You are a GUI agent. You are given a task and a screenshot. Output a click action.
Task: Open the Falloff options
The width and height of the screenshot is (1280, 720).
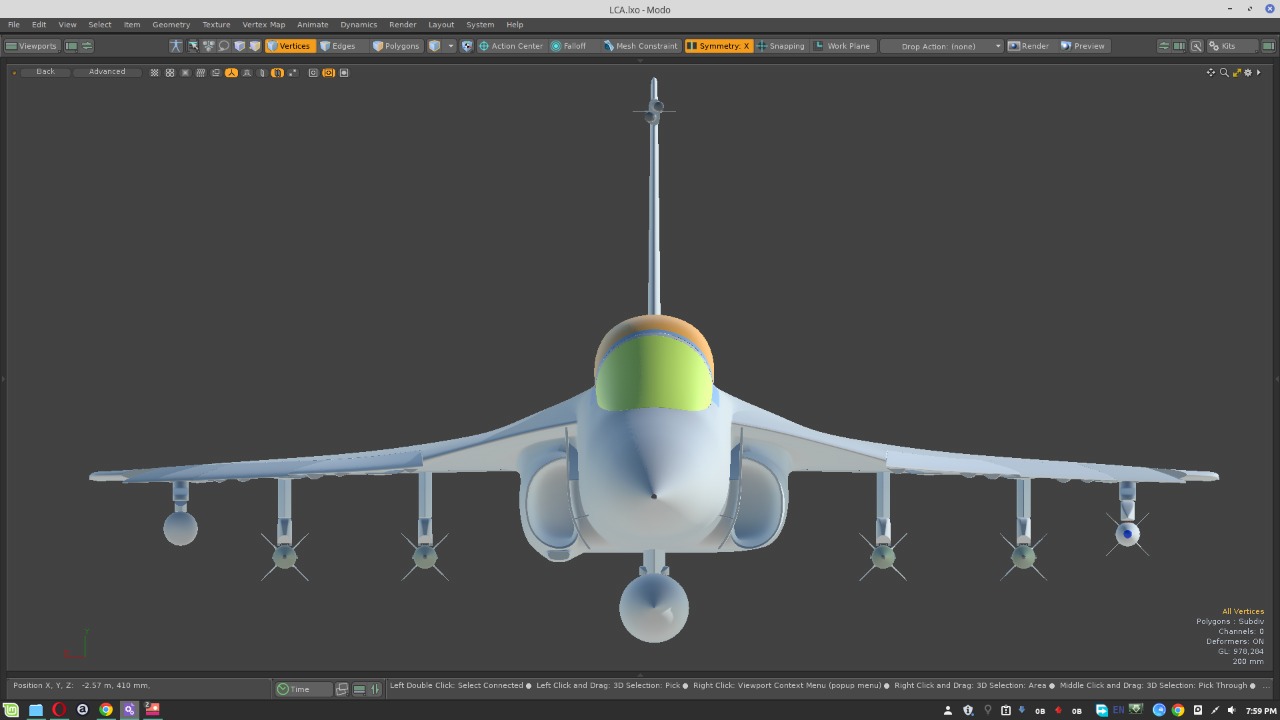pyautogui.click(x=570, y=46)
